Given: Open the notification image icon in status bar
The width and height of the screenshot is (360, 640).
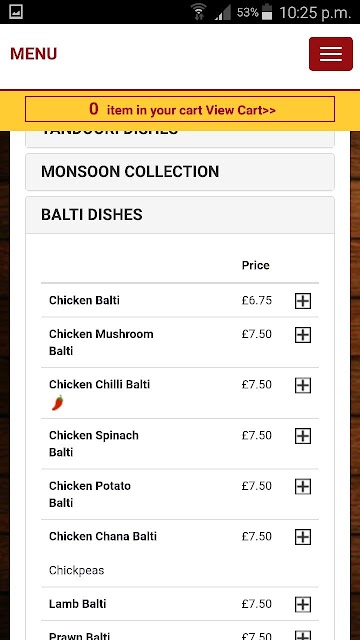Looking at the screenshot, I should click(x=16, y=11).
